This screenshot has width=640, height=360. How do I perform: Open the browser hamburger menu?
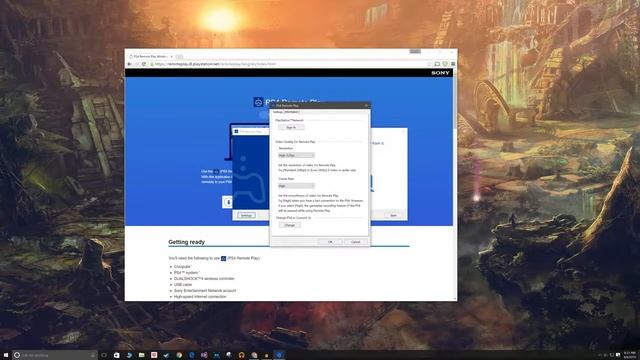point(453,64)
